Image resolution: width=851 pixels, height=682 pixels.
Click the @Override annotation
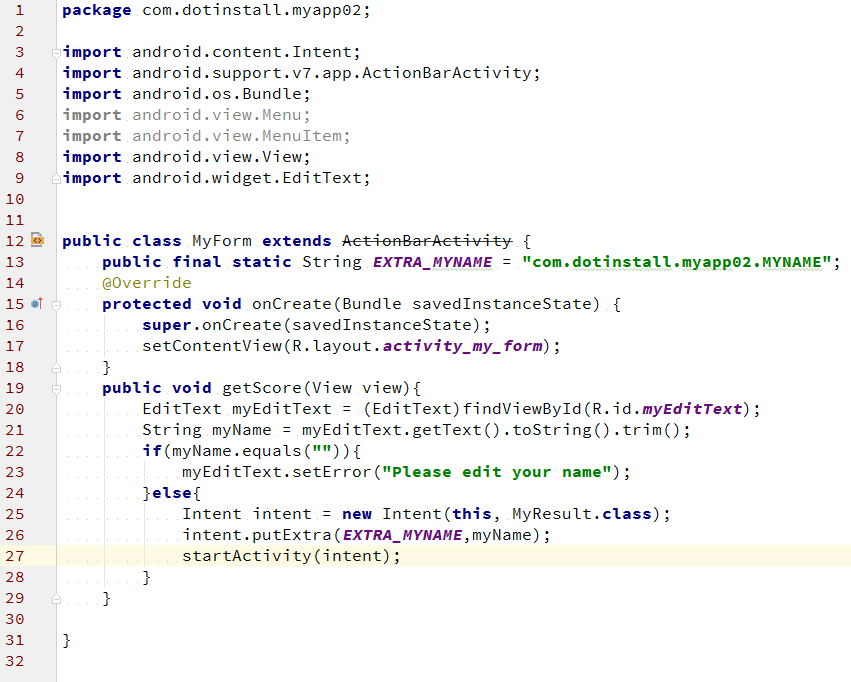[x=147, y=283]
